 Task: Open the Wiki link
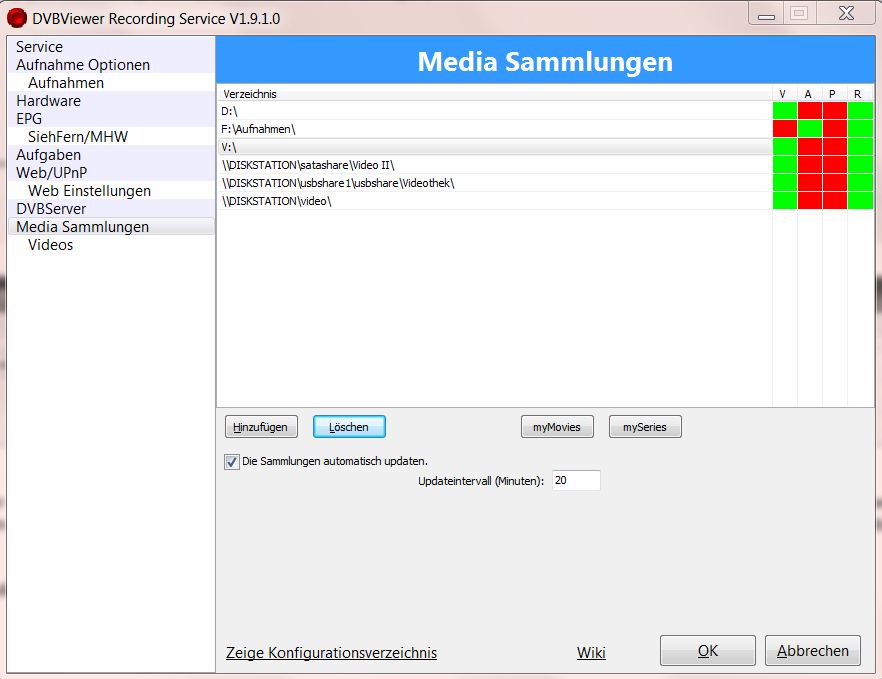coord(591,653)
